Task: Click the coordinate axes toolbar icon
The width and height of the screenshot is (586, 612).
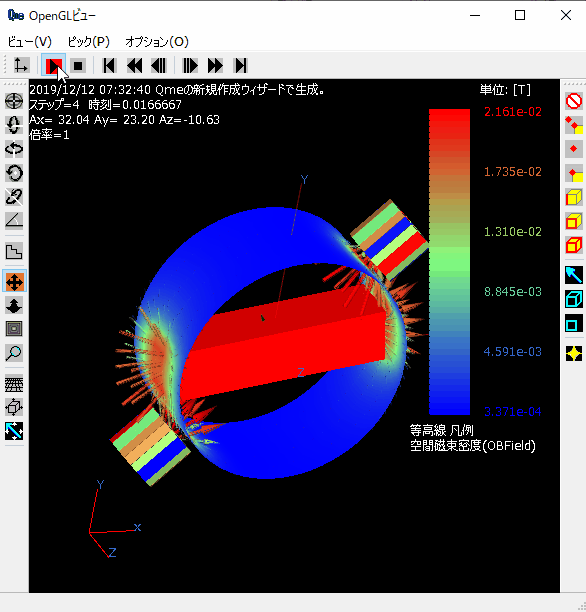Action: click(21, 65)
